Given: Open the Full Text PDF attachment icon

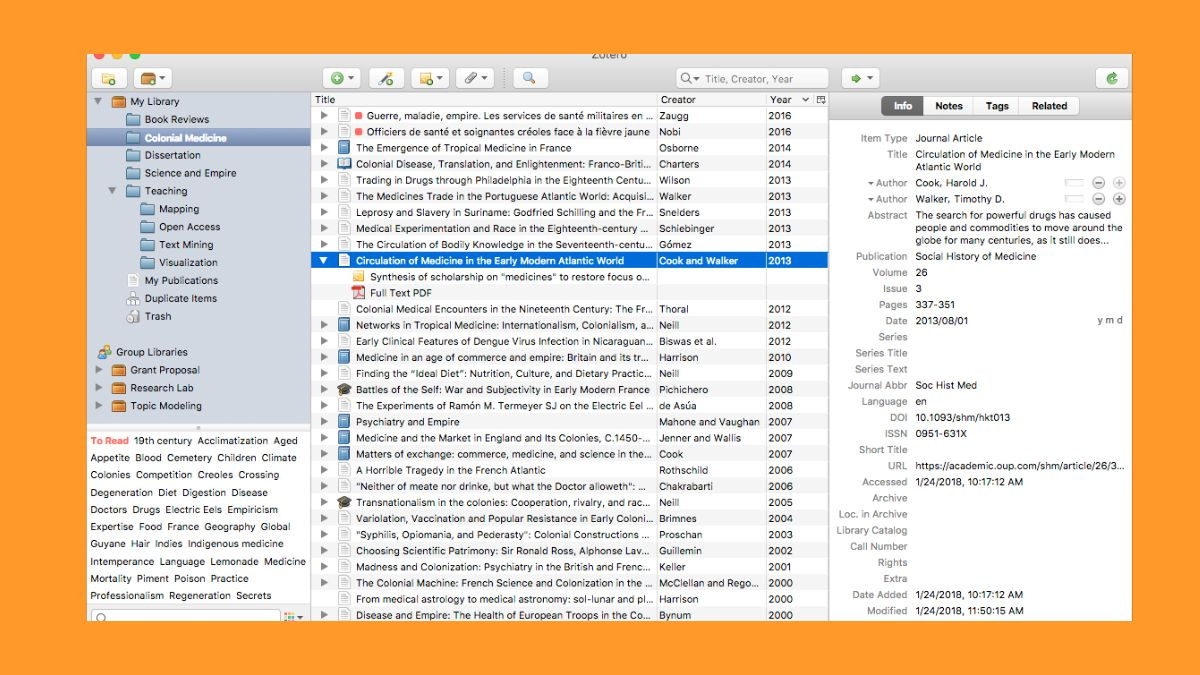Looking at the screenshot, I should point(358,293).
